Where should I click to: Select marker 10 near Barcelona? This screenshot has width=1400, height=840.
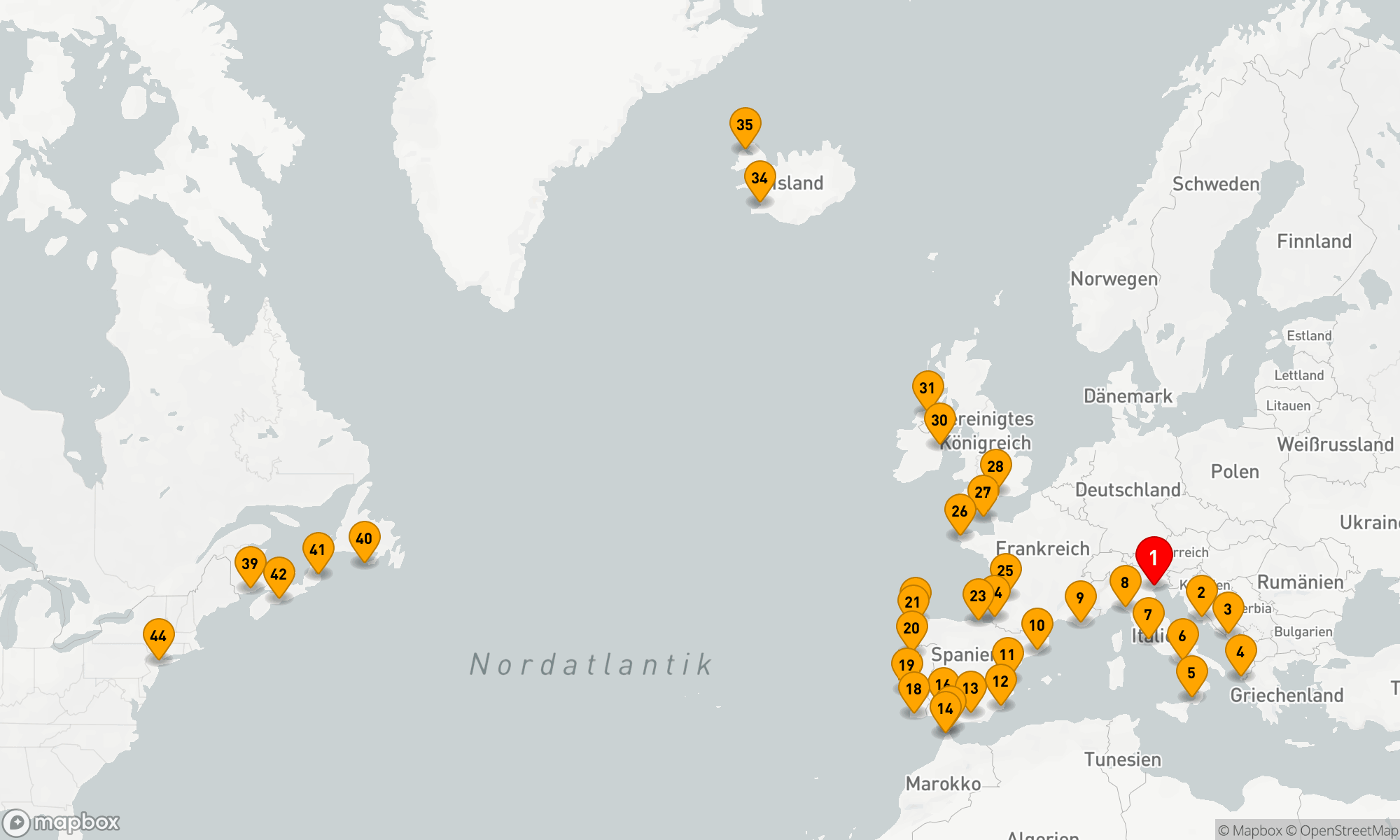click(1037, 625)
